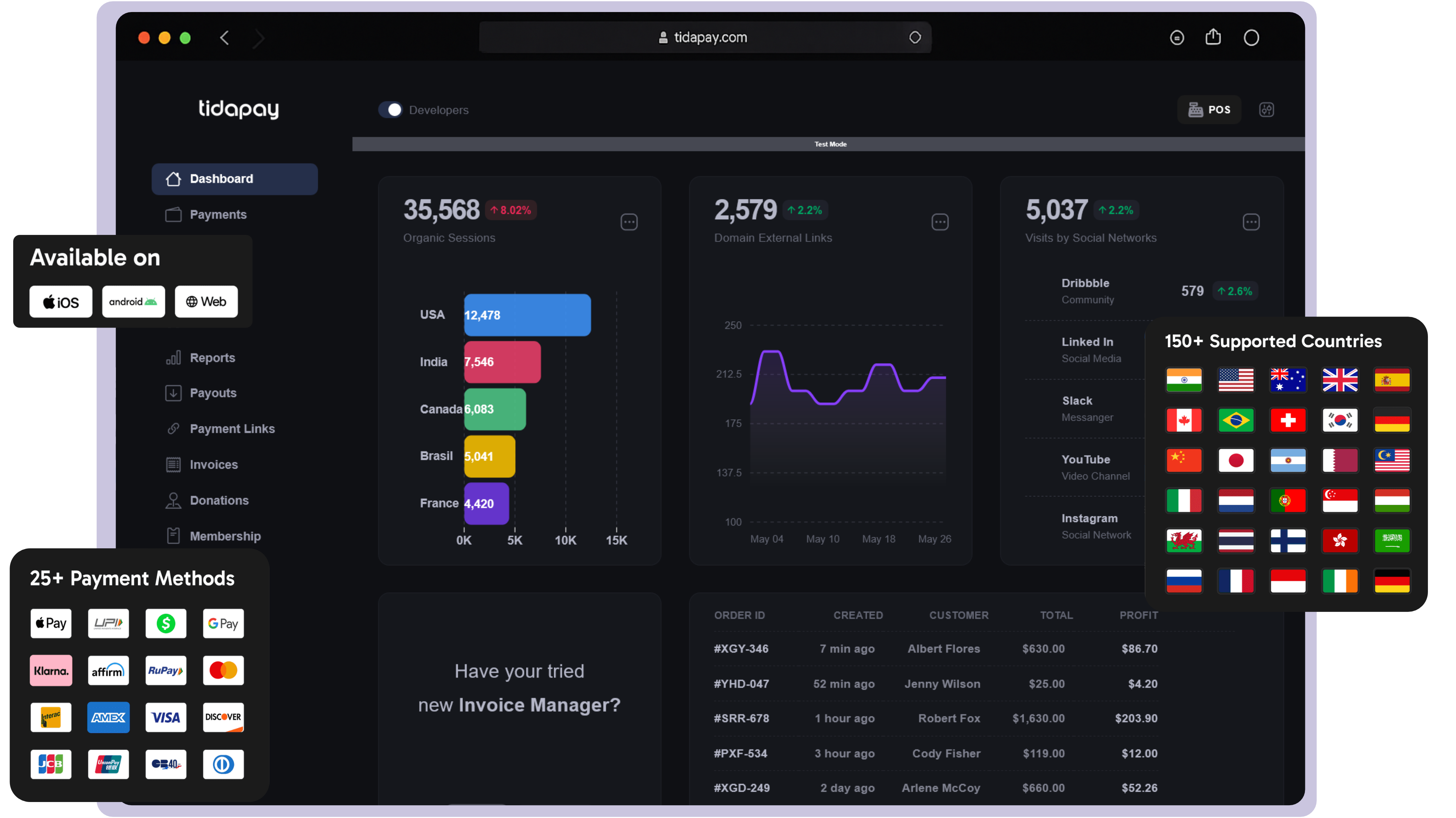Image resolution: width=1456 pixels, height=818 pixels.
Task: Open Invoices in the sidebar
Action: pos(214,464)
